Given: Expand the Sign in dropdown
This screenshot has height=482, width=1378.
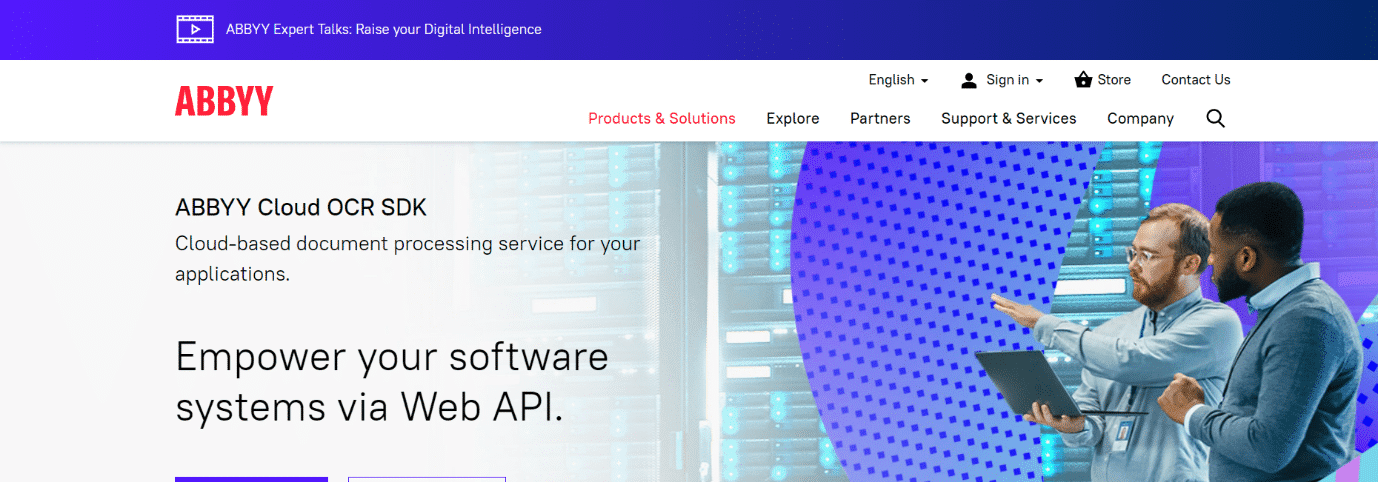Looking at the screenshot, I should point(1014,80).
